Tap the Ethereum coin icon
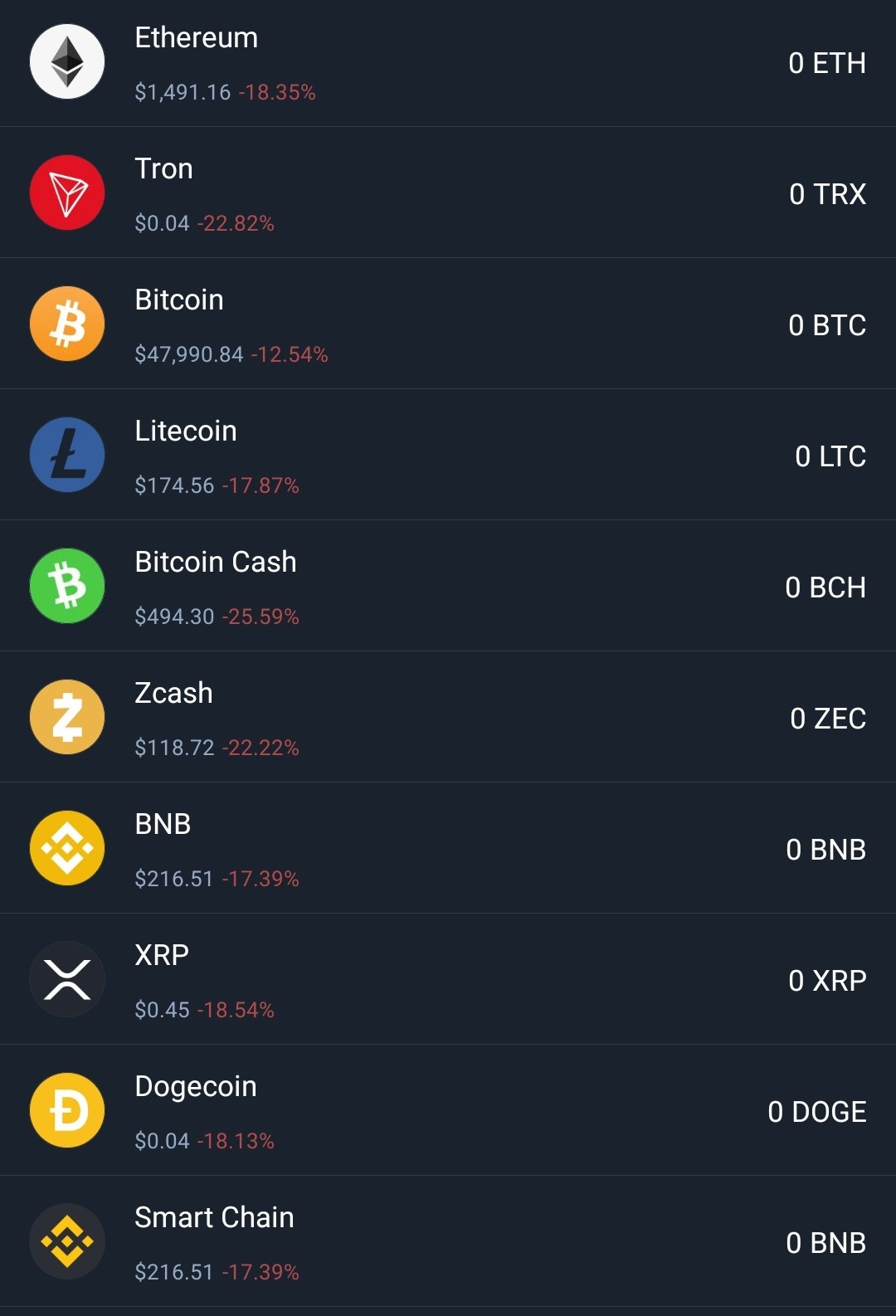896x1316 pixels. coord(67,62)
